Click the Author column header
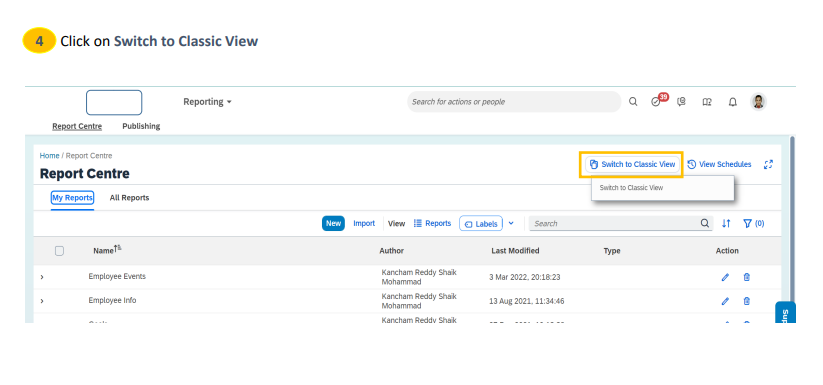 (x=392, y=251)
